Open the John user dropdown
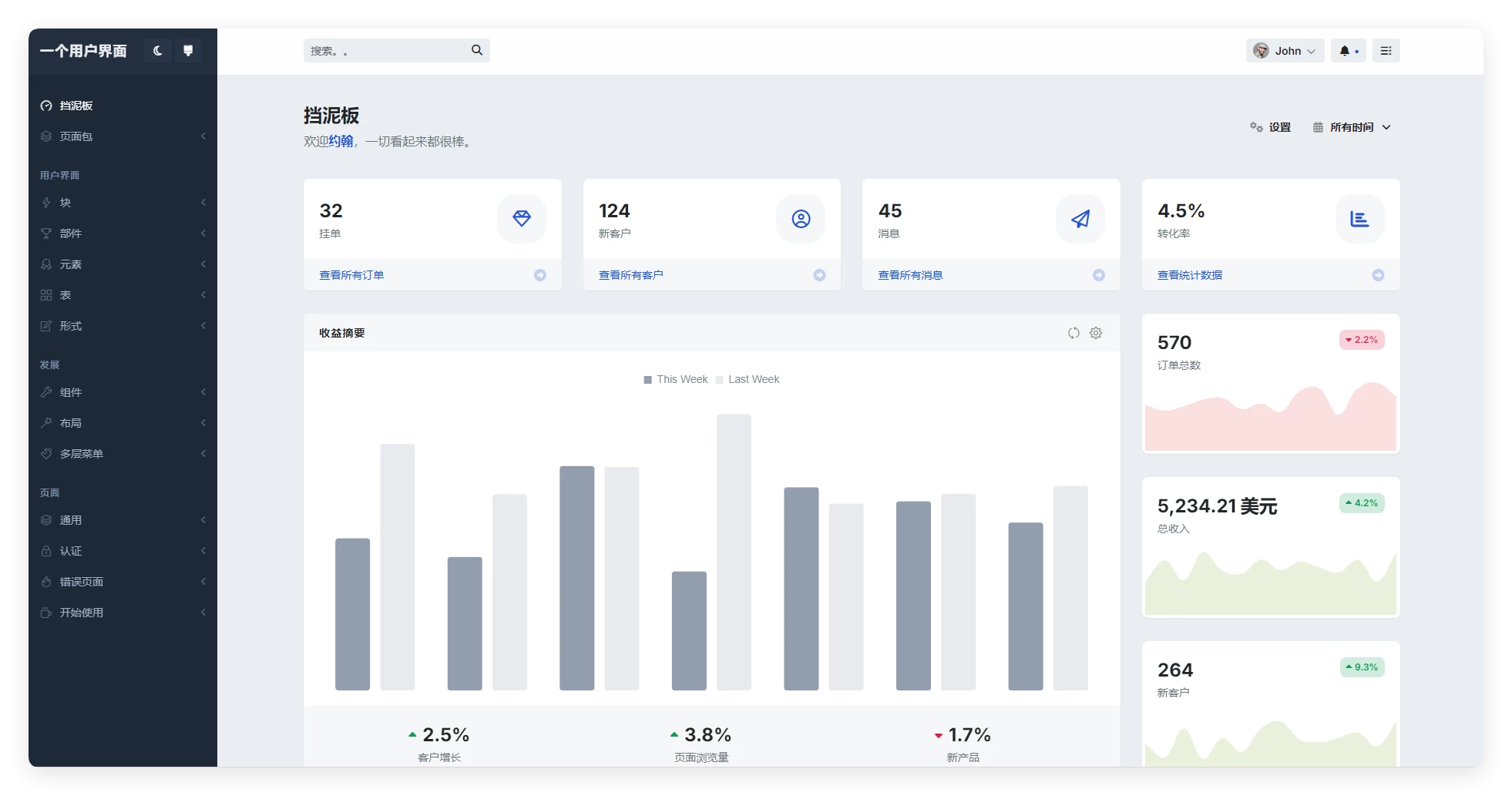 click(x=1285, y=51)
